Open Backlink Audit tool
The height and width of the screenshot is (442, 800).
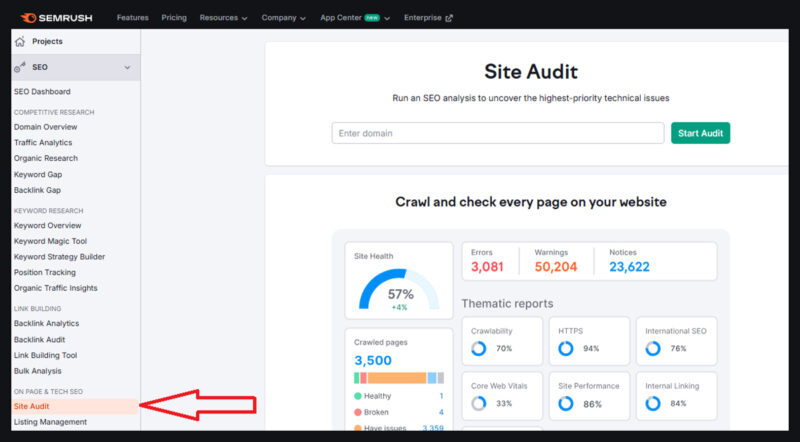tap(40, 339)
